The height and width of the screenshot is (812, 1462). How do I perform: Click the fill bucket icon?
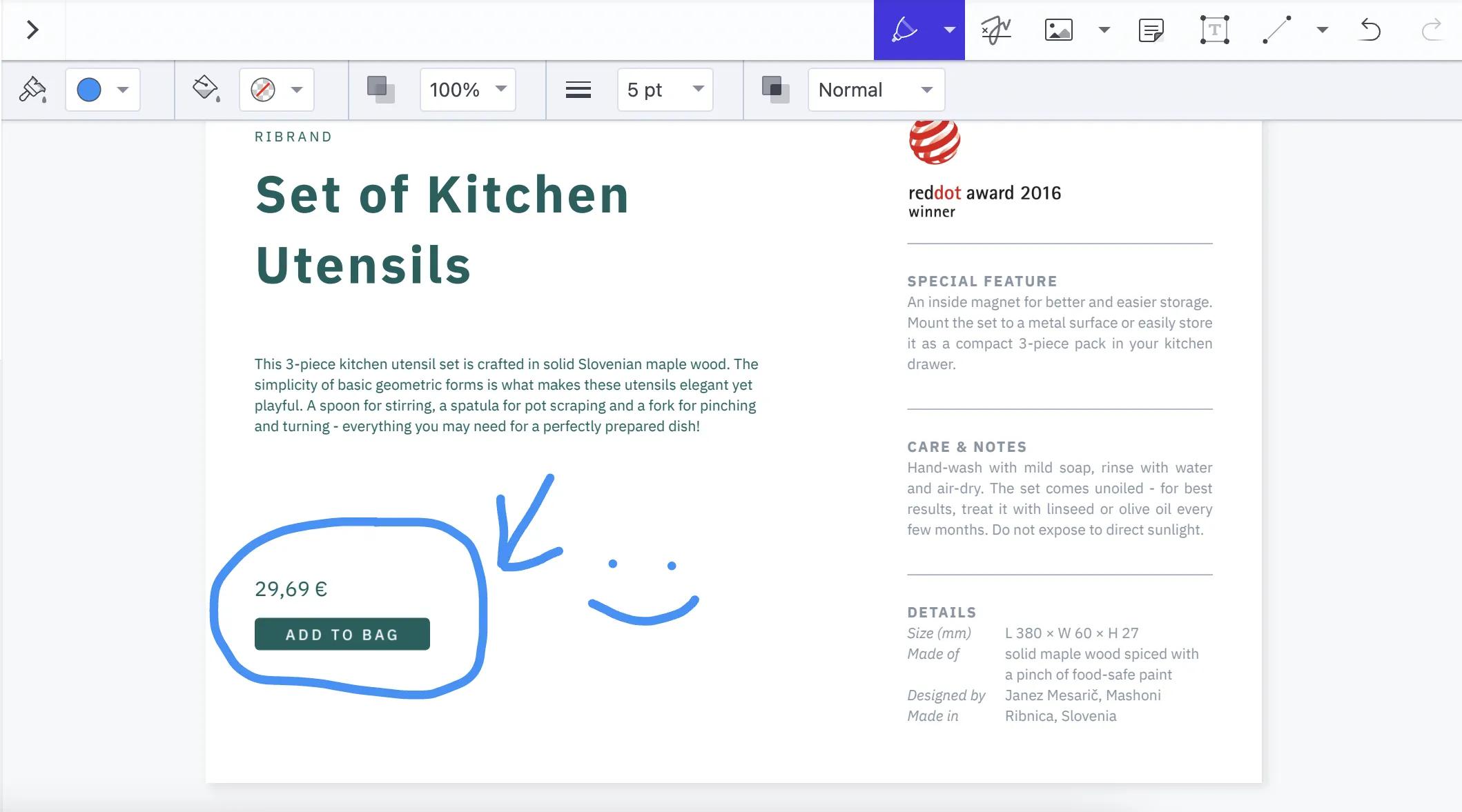coord(204,90)
